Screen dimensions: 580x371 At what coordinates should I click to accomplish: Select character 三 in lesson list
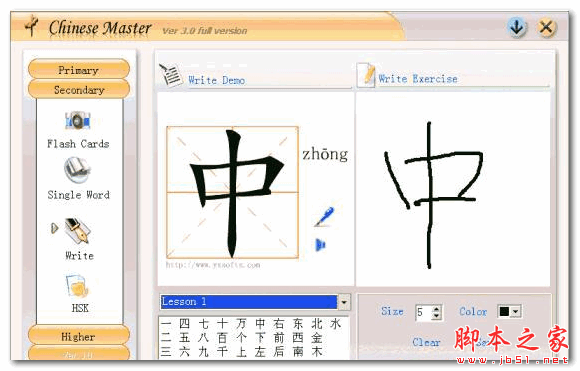[x=166, y=351]
